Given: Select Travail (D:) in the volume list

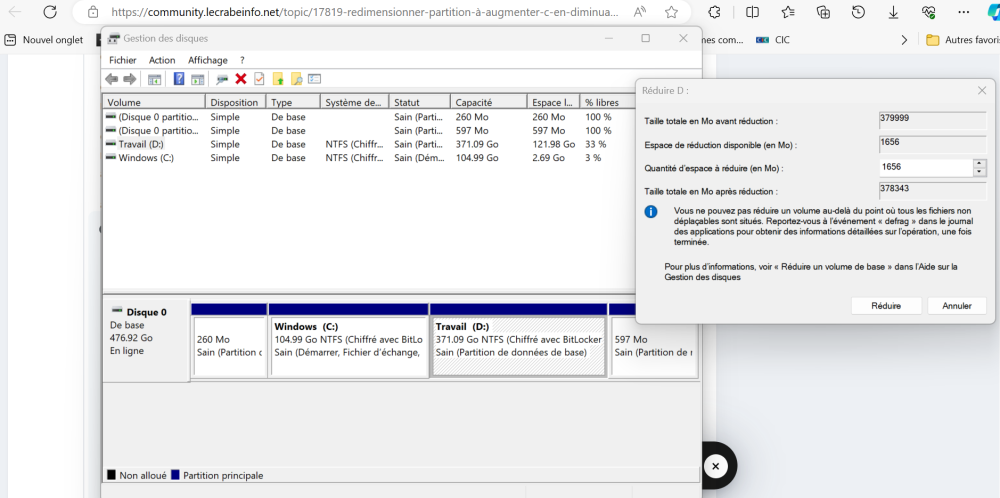Looking at the screenshot, I should tap(140, 144).
